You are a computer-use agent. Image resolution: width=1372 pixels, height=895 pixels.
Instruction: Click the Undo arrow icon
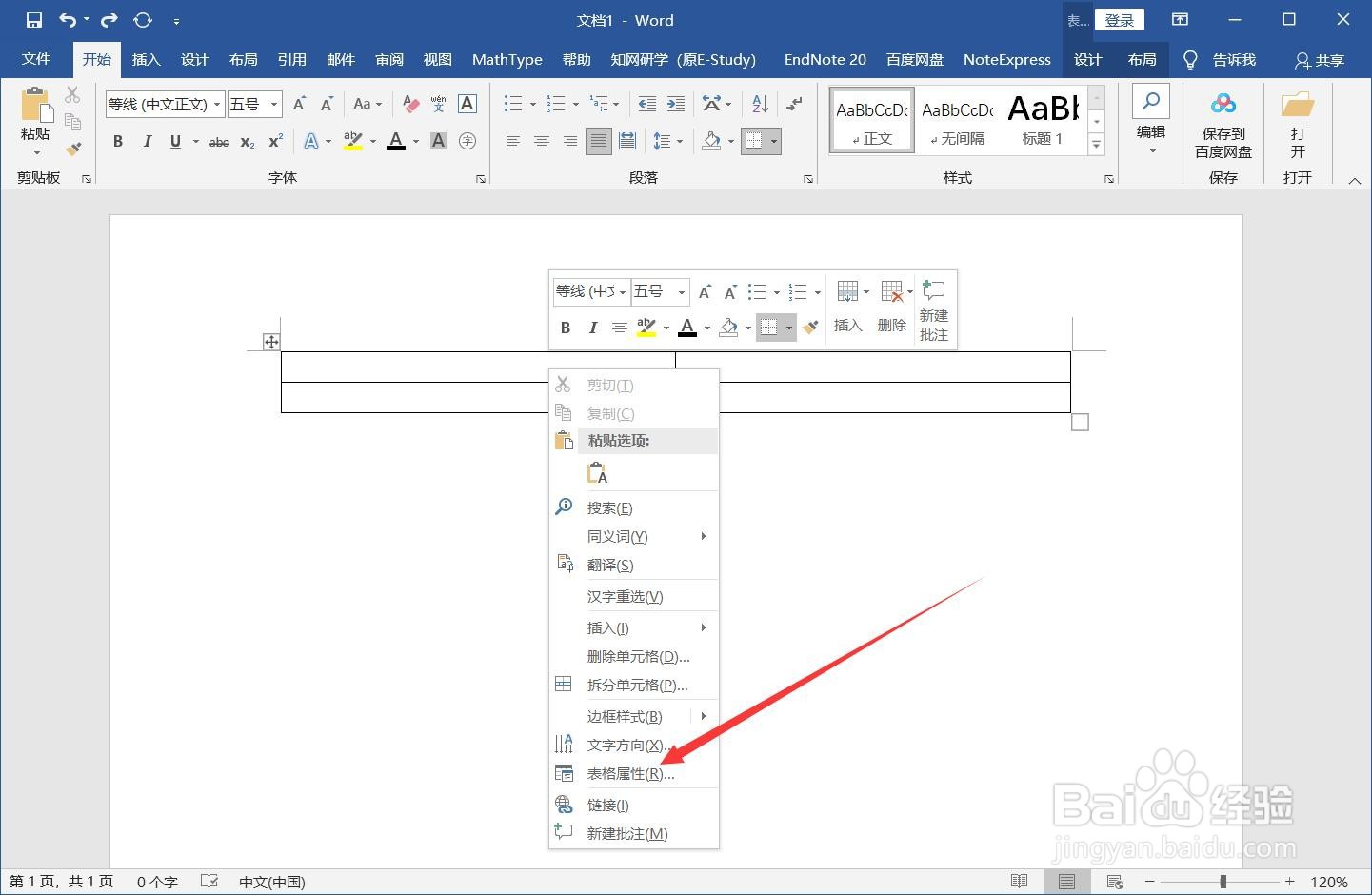68,20
